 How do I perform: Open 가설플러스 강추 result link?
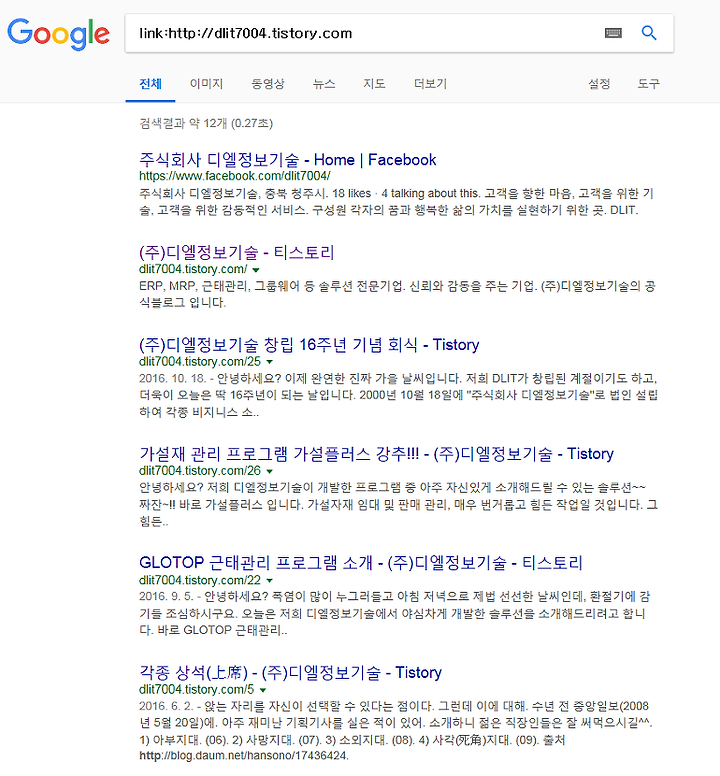coord(376,454)
